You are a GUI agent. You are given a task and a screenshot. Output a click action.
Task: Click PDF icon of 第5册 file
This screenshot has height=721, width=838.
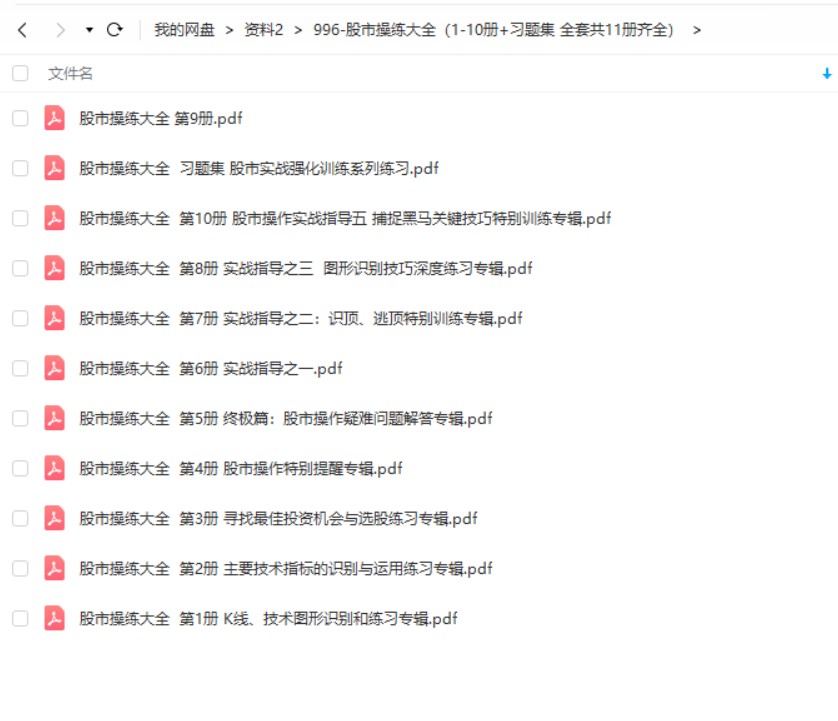[55, 418]
